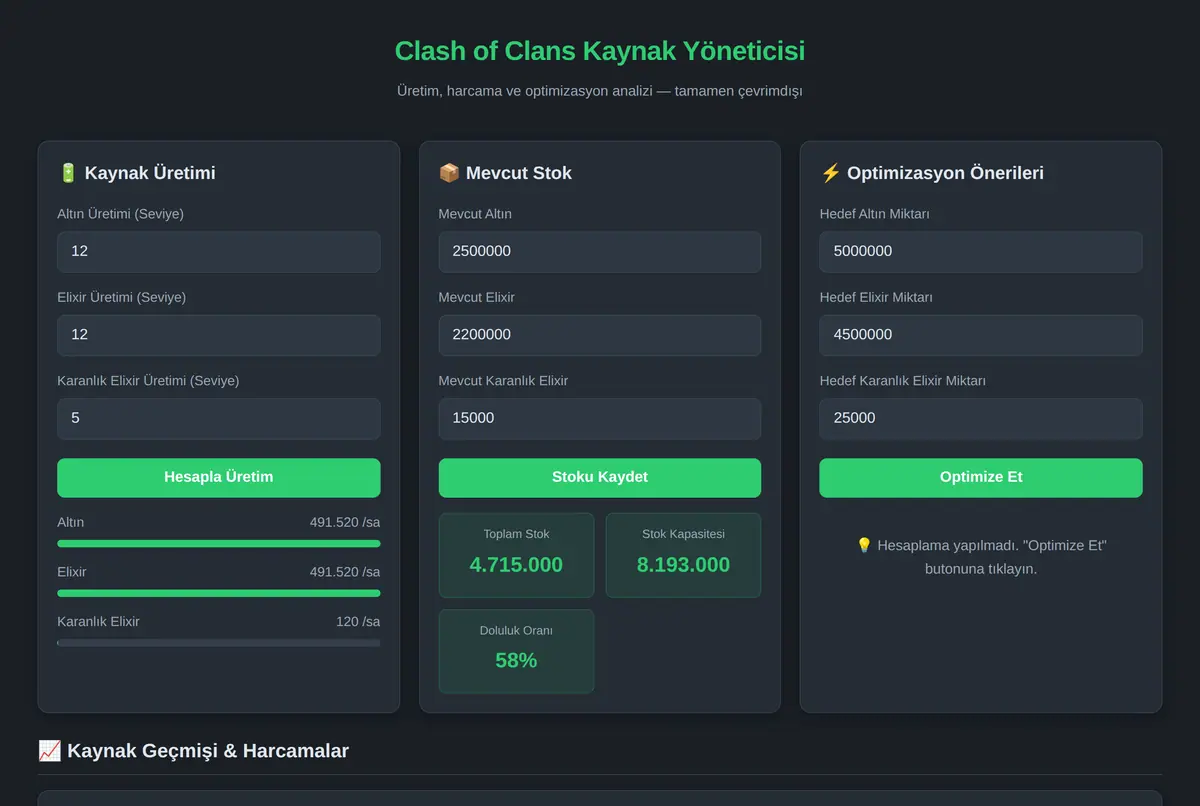Select the Mevcut Elixir input
1200x806 pixels.
600,335
